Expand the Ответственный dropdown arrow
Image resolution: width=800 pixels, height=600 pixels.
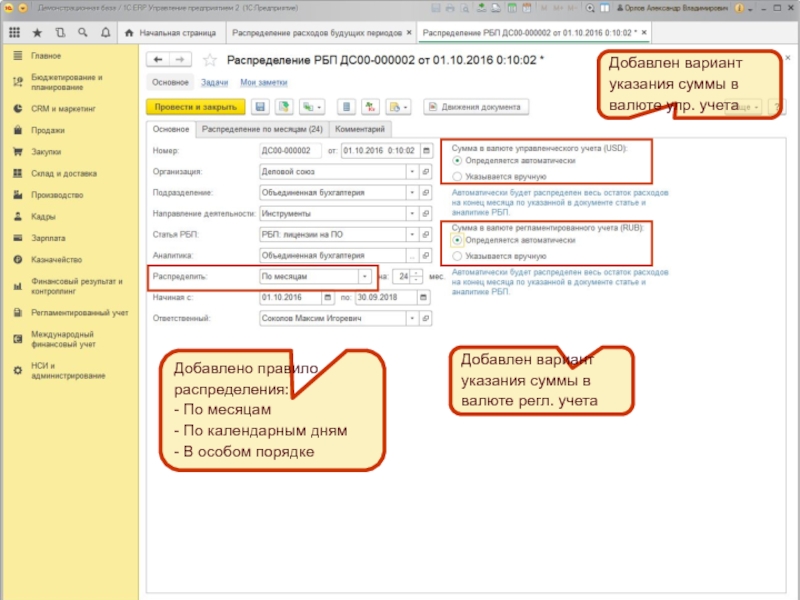(x=411, y=319)
